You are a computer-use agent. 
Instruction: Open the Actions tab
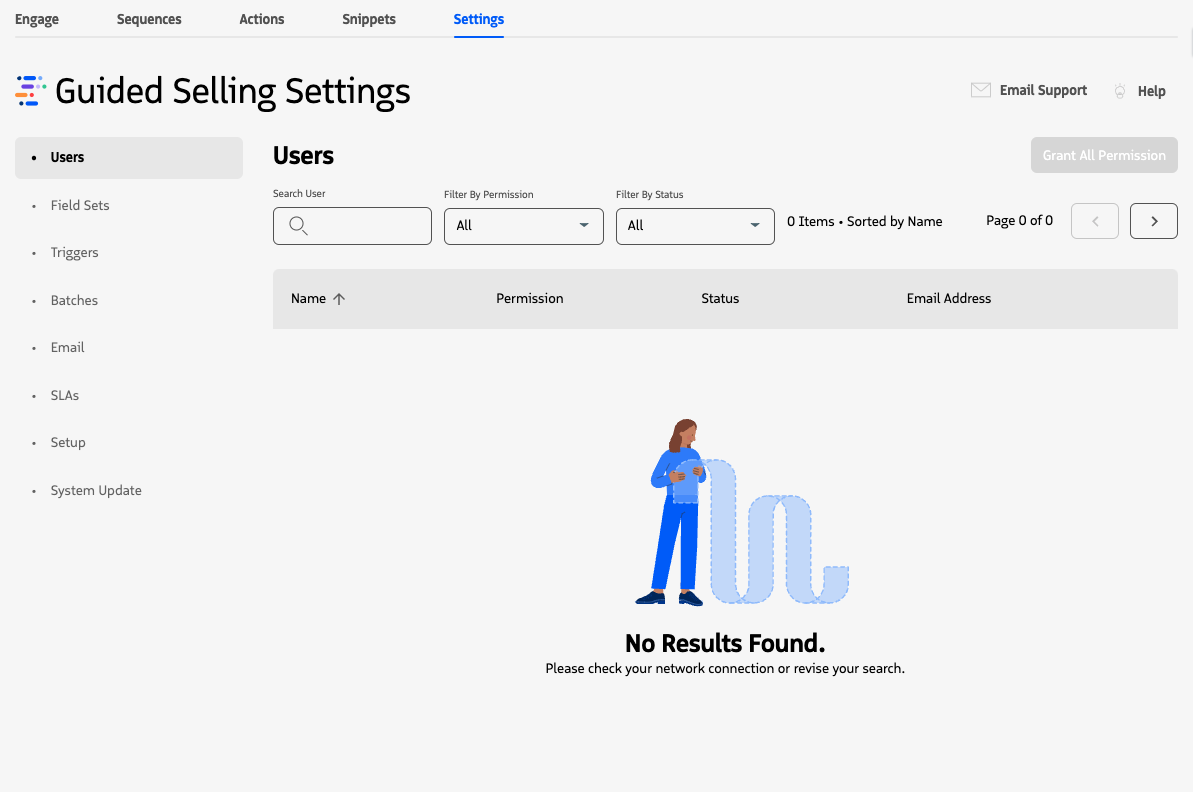(x=261, y=18)
